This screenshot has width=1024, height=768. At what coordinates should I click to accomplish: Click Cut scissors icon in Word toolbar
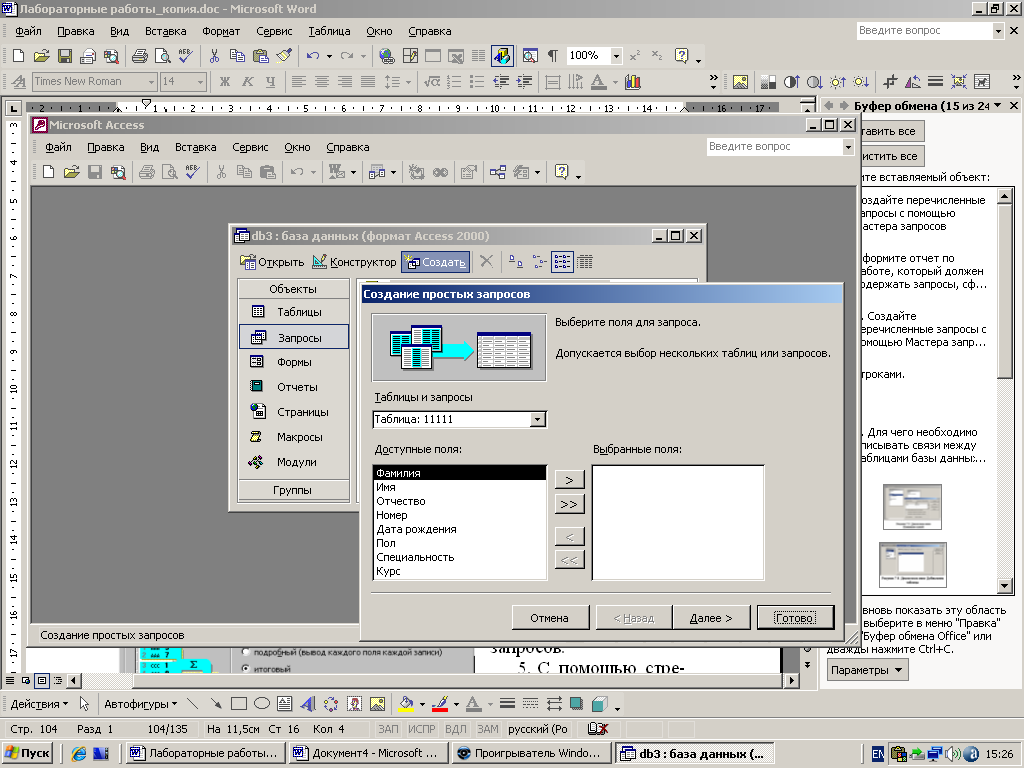click(214, 56)
